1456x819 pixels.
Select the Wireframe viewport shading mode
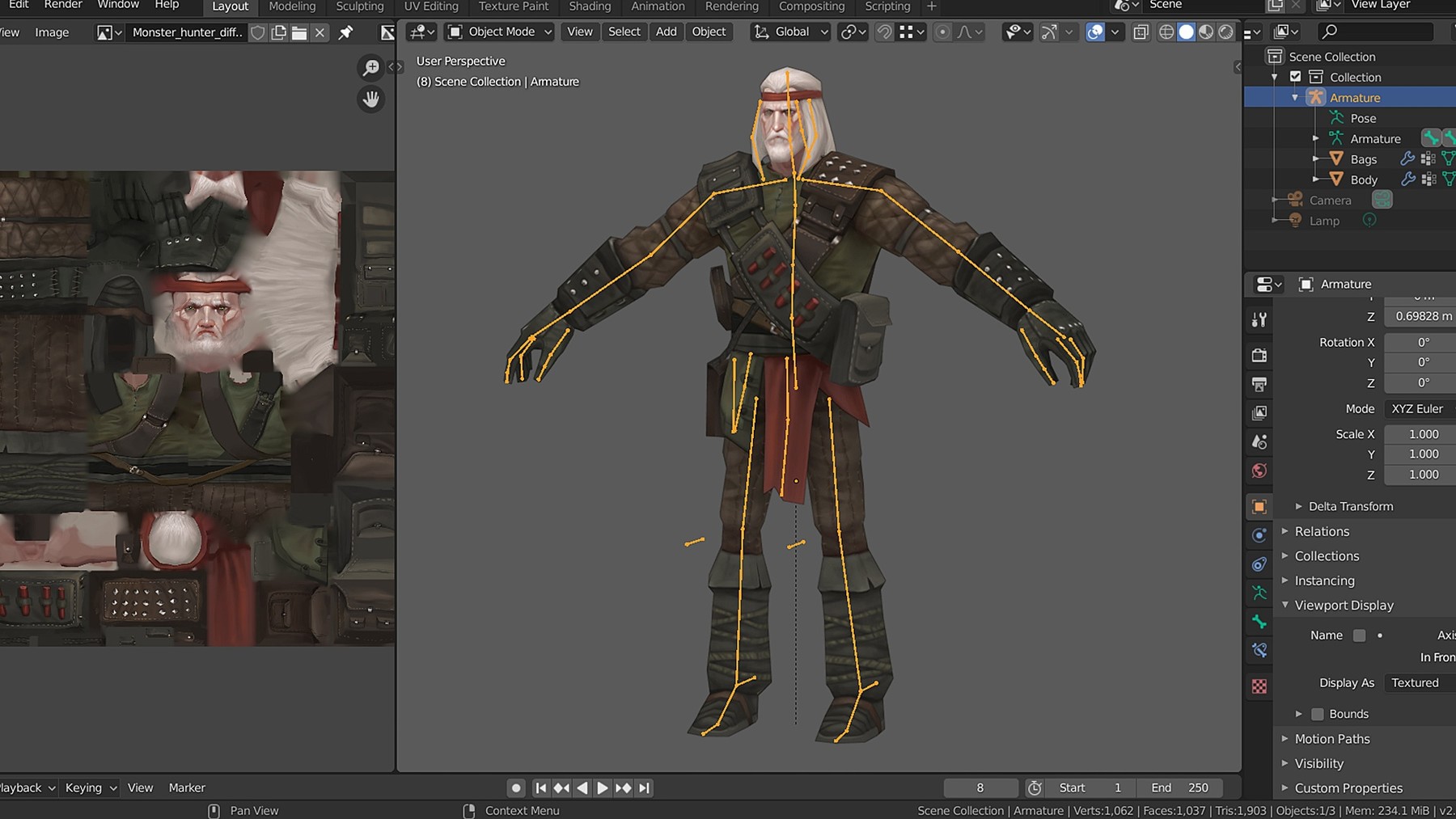(x=1166, y=32)
